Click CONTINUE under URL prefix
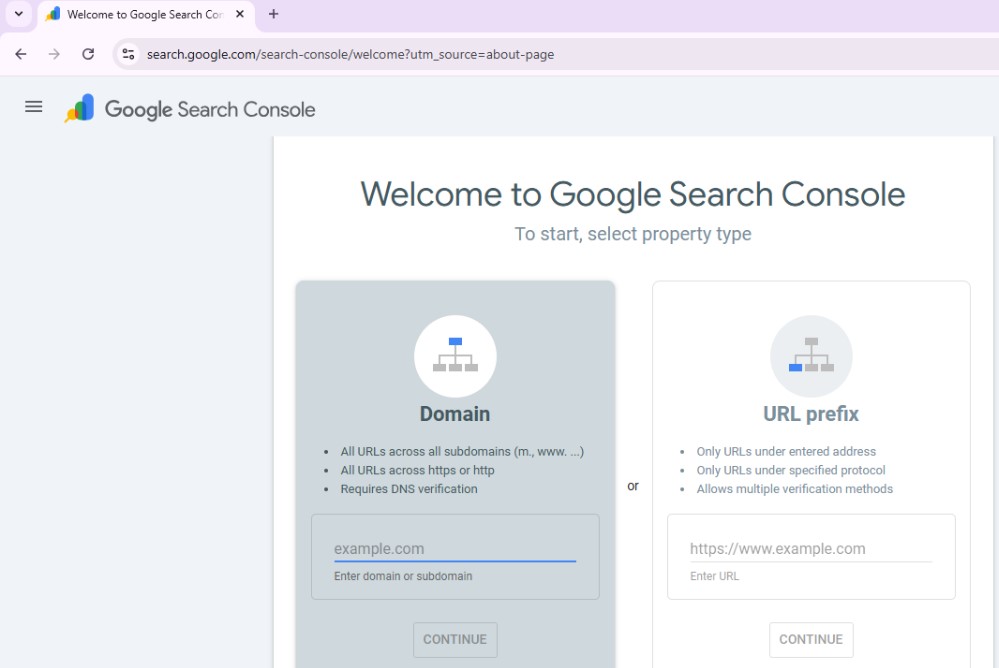 811,639
